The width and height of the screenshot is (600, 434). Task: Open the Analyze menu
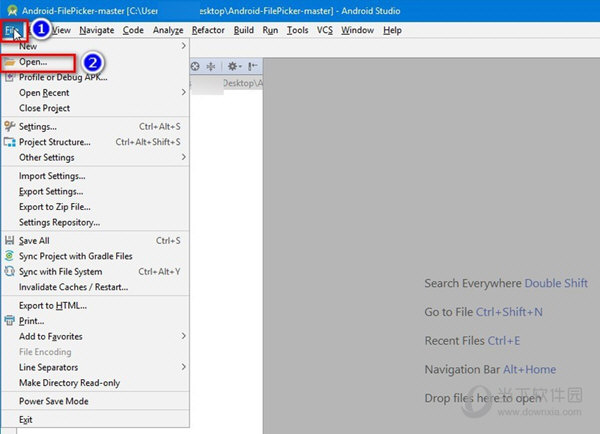168,30
